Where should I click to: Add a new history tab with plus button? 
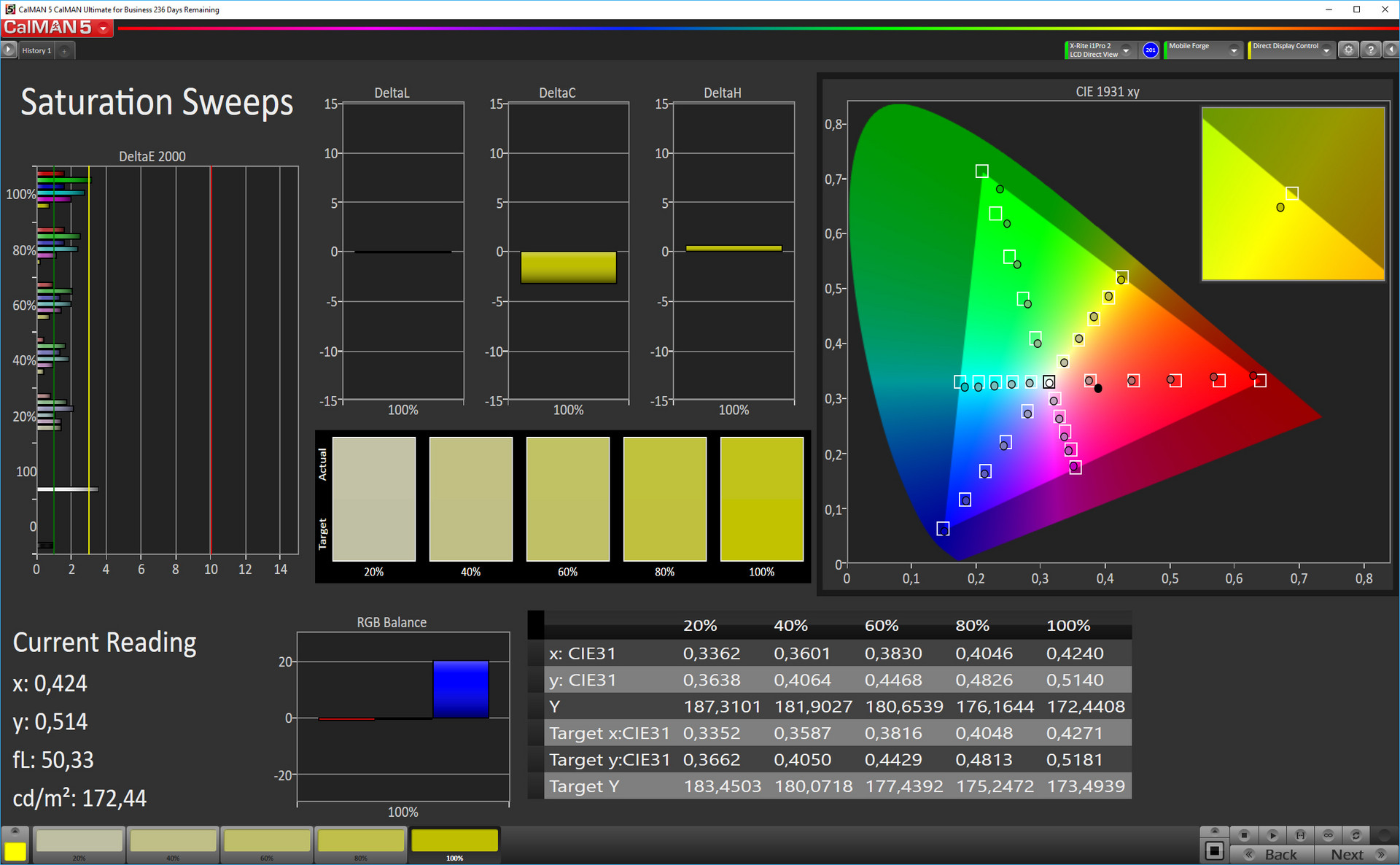[x=65, y=51]
